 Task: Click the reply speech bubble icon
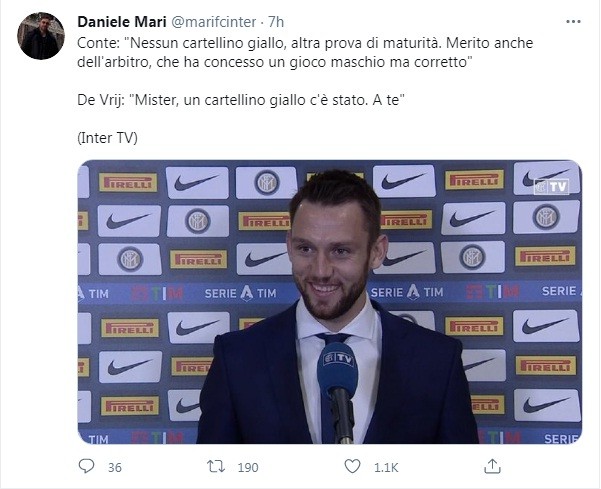tap(87, 466)
